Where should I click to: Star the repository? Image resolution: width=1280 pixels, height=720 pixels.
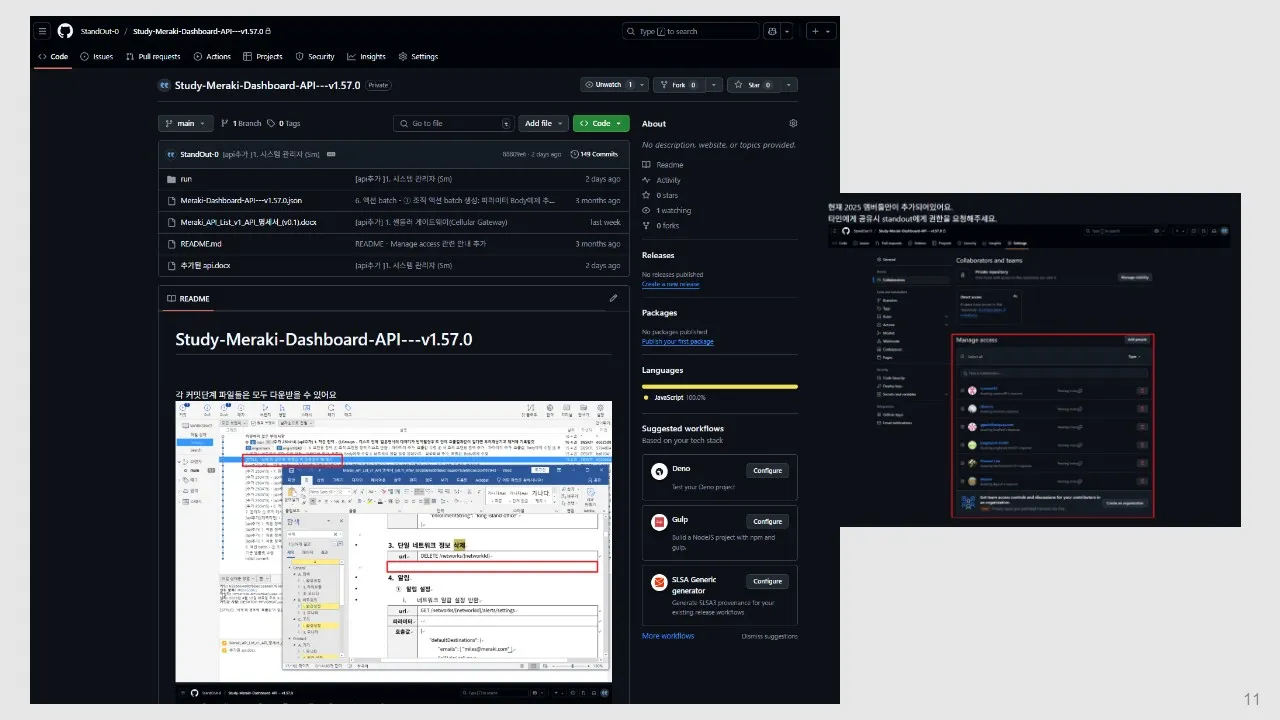pyautogui.click(x=755, y=85)
